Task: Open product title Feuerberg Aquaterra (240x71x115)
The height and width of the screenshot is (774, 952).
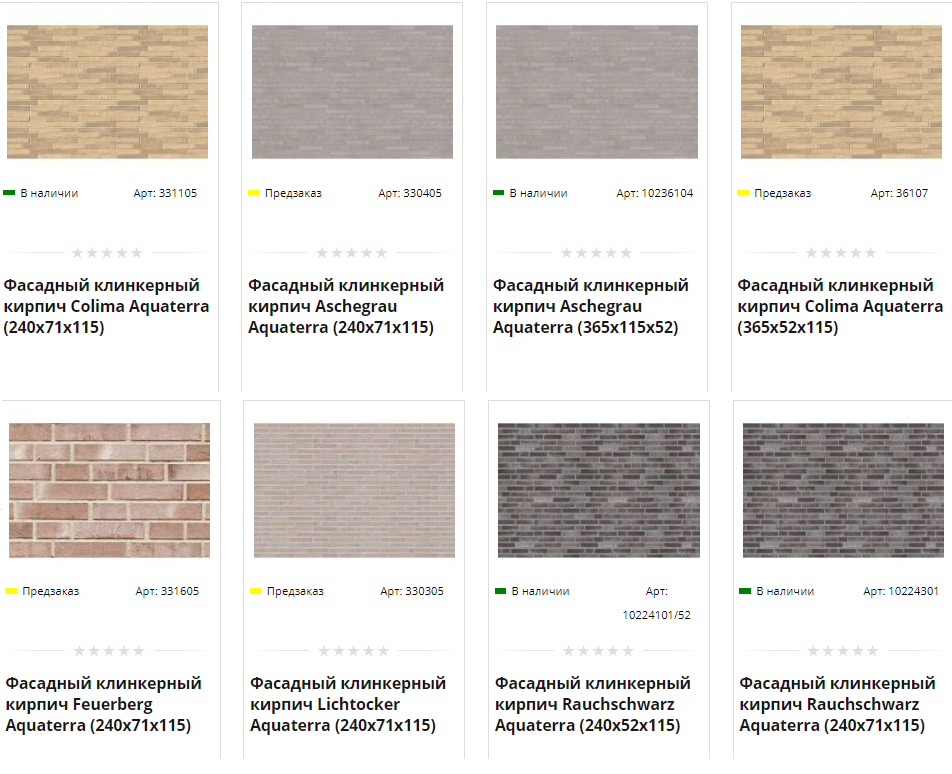Action: (103, 705)
